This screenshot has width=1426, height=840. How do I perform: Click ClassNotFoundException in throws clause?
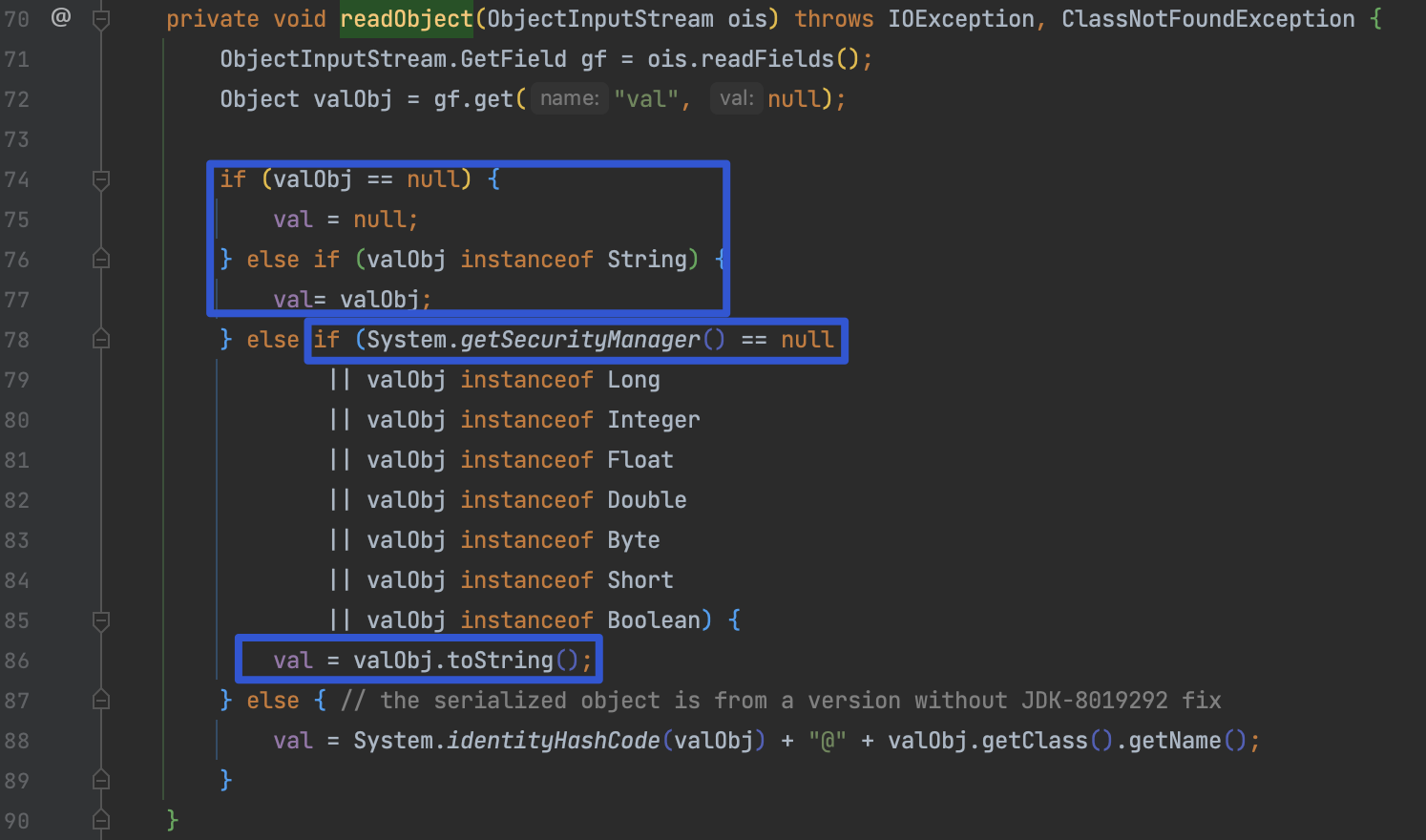[x=1208, y=19]
